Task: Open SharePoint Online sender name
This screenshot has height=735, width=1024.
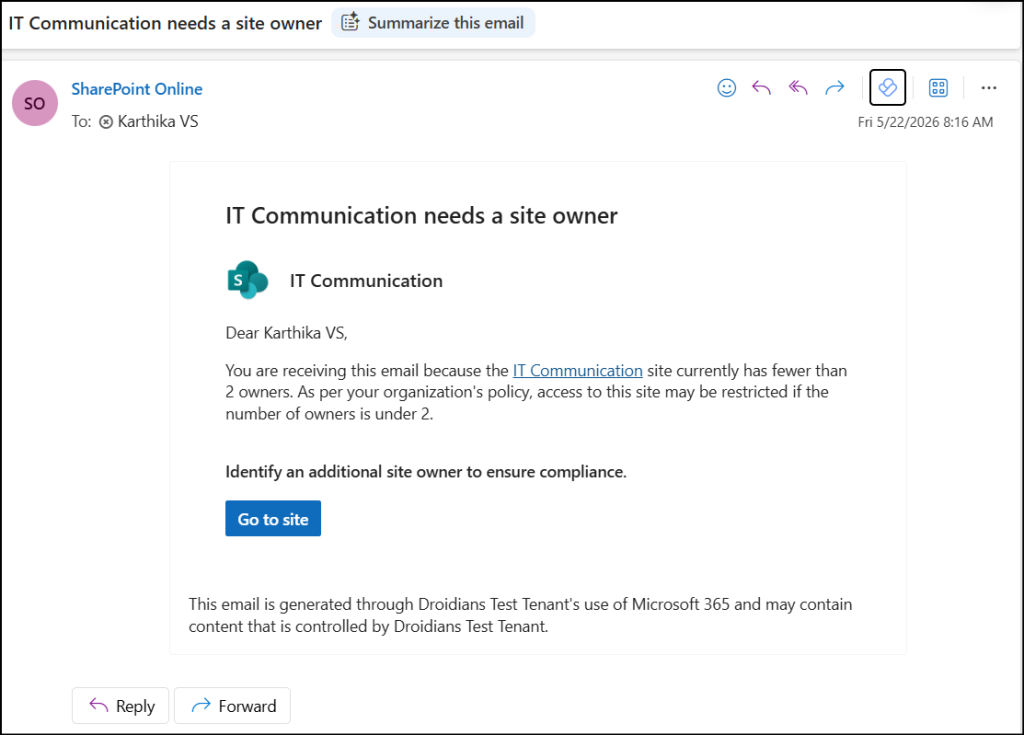Action: 136,89
